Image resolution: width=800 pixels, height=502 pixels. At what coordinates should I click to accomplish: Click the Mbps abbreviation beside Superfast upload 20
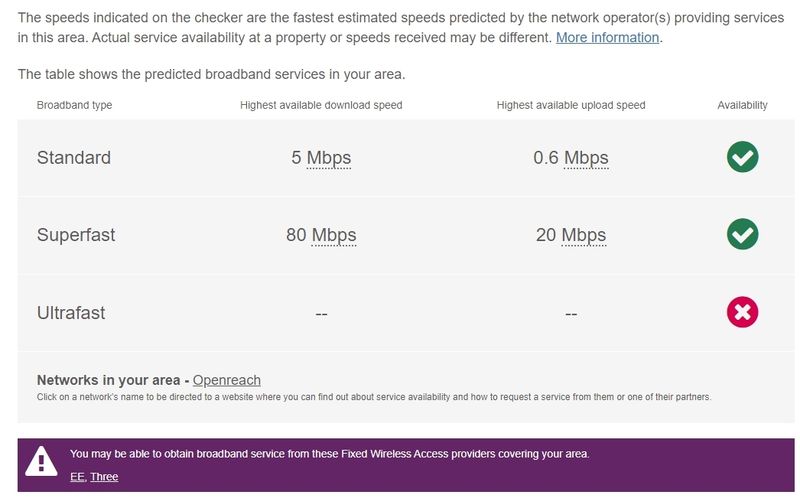coord(583,236)
